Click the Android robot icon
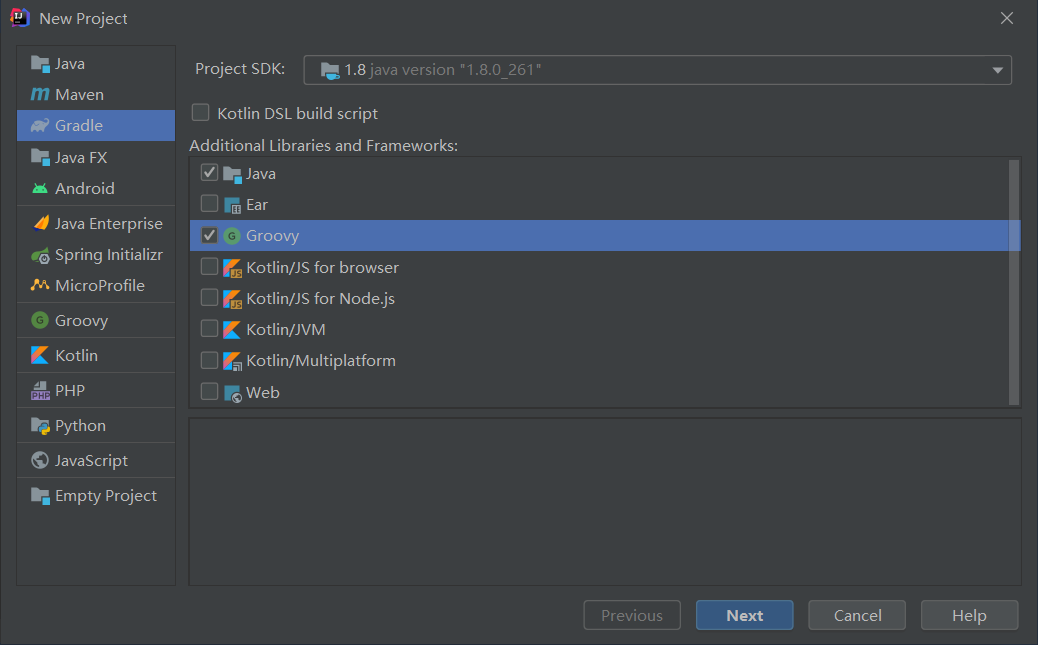Screen dimensions: 1038x645 click(x=40, y=189)
